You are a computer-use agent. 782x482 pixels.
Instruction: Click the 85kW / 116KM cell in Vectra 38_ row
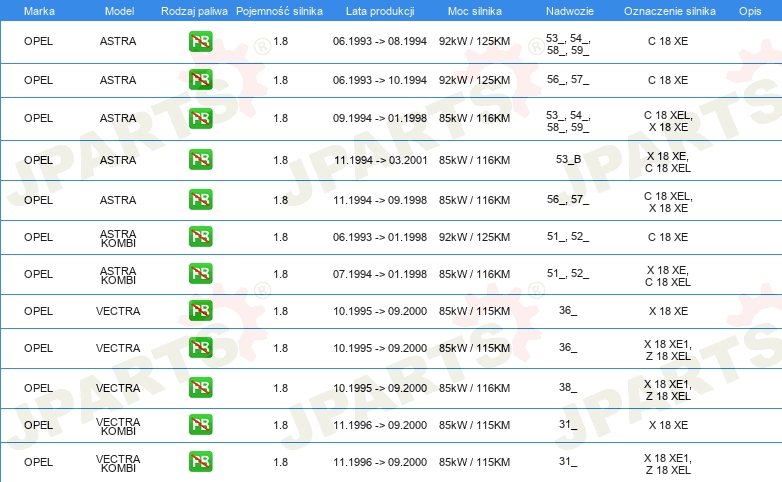click(474, 388)
